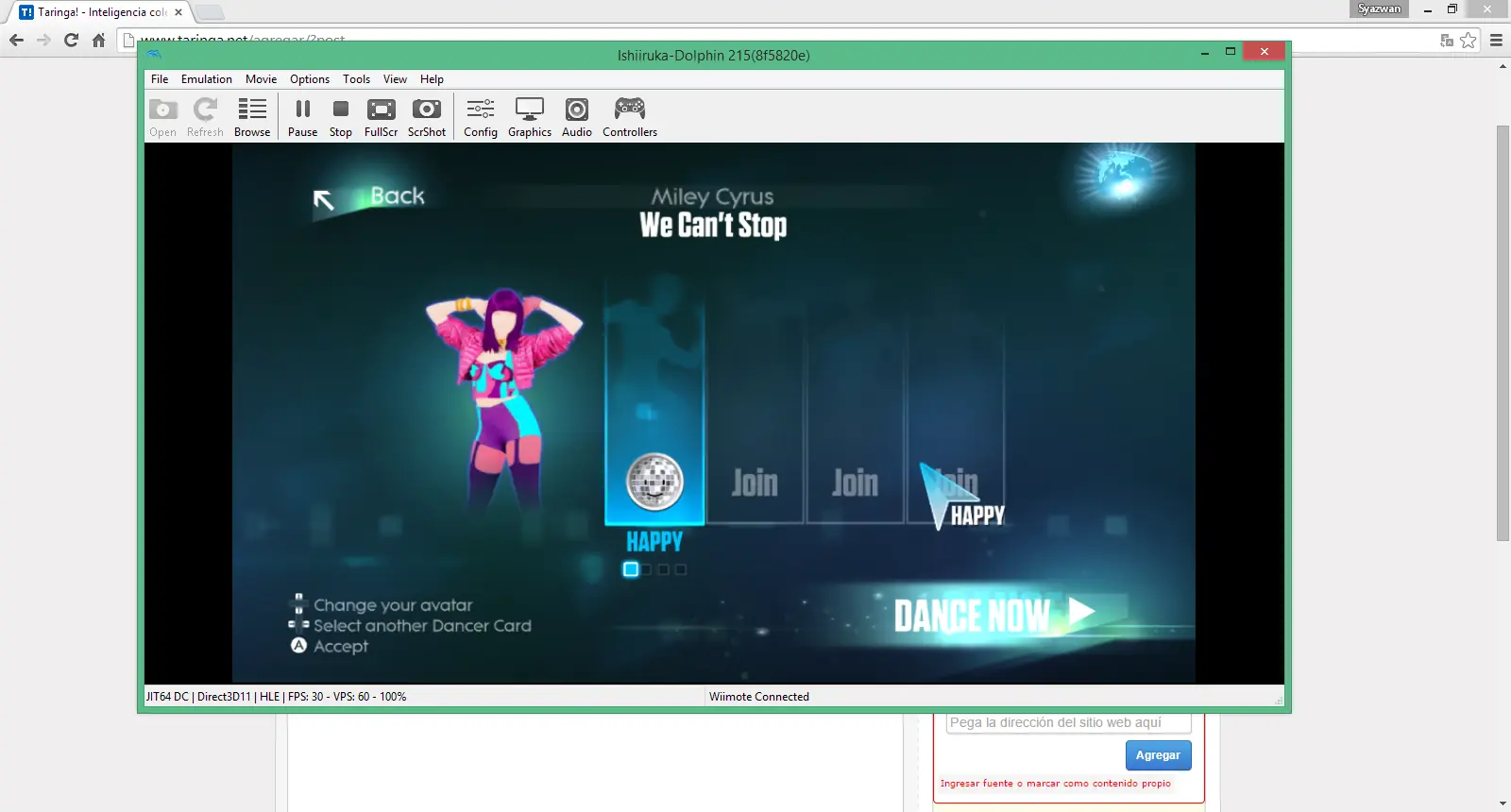
Task: Open the Emulation menu
Action: (x=207, y=79)
